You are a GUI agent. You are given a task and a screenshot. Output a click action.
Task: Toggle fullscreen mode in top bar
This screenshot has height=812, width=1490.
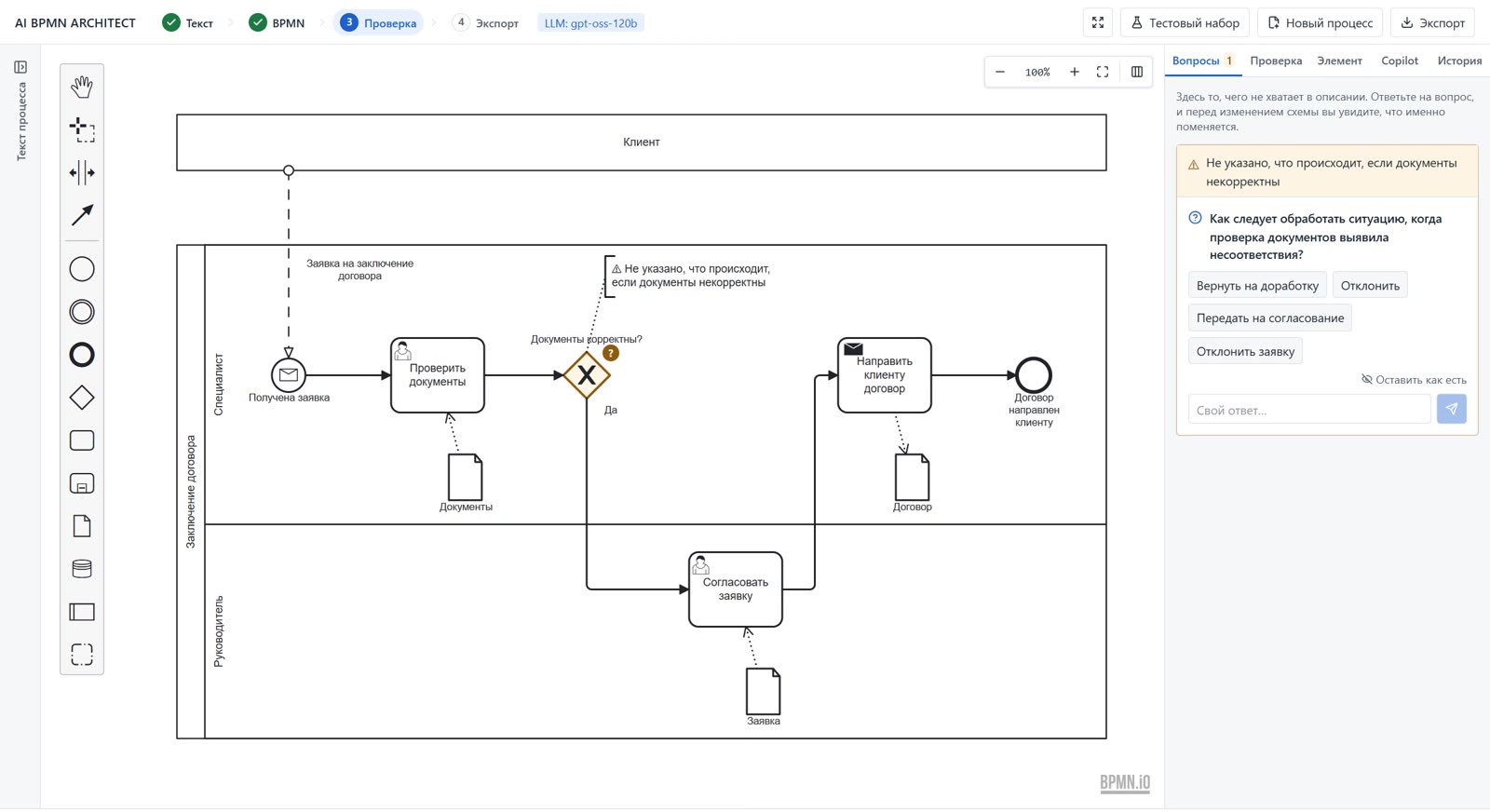[1098, 22]
